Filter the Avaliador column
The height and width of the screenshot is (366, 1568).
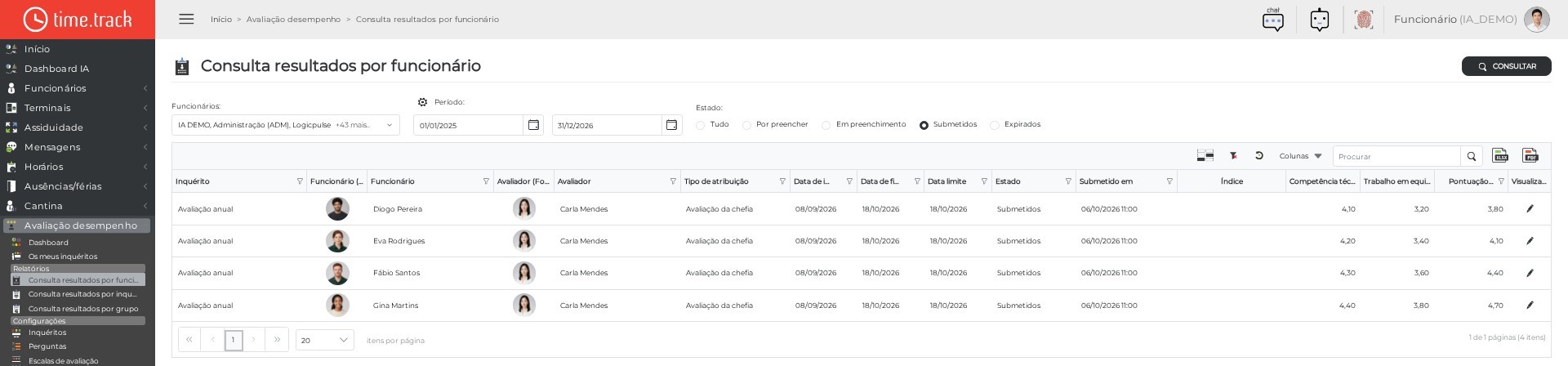coord(673,181)
